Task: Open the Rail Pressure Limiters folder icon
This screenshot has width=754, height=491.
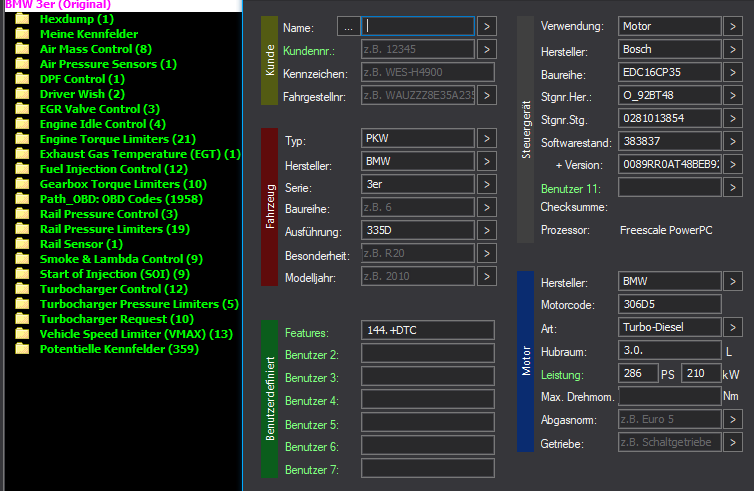Action: coord(22,229)
